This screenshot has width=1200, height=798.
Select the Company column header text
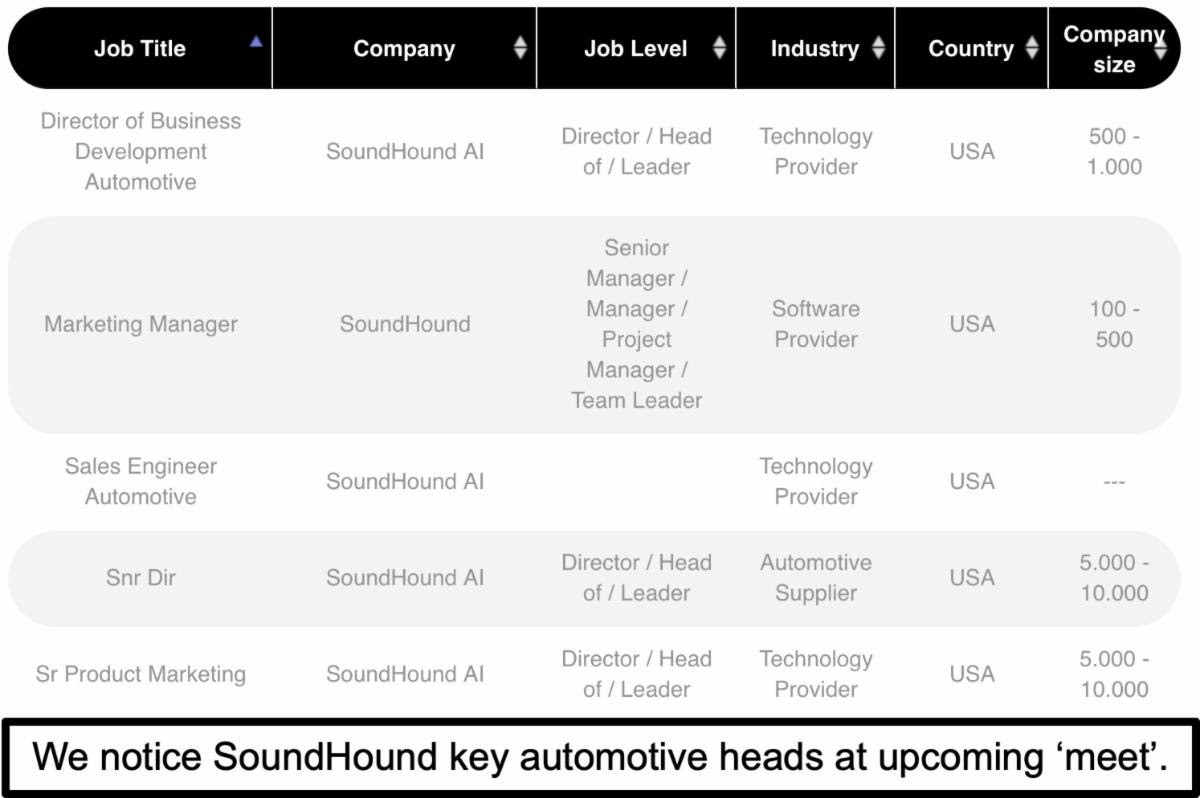point(404,48)
